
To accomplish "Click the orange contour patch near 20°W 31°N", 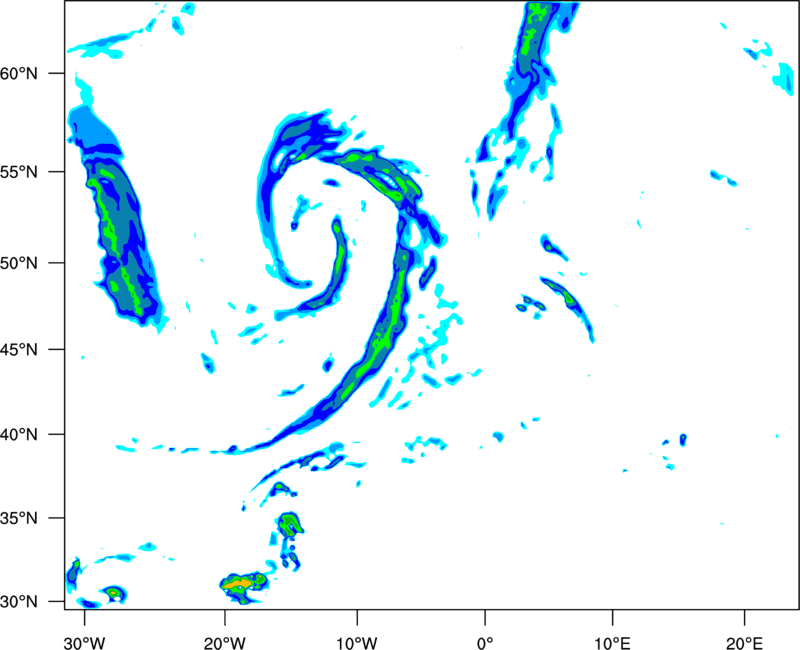I will tap(238, 582).
